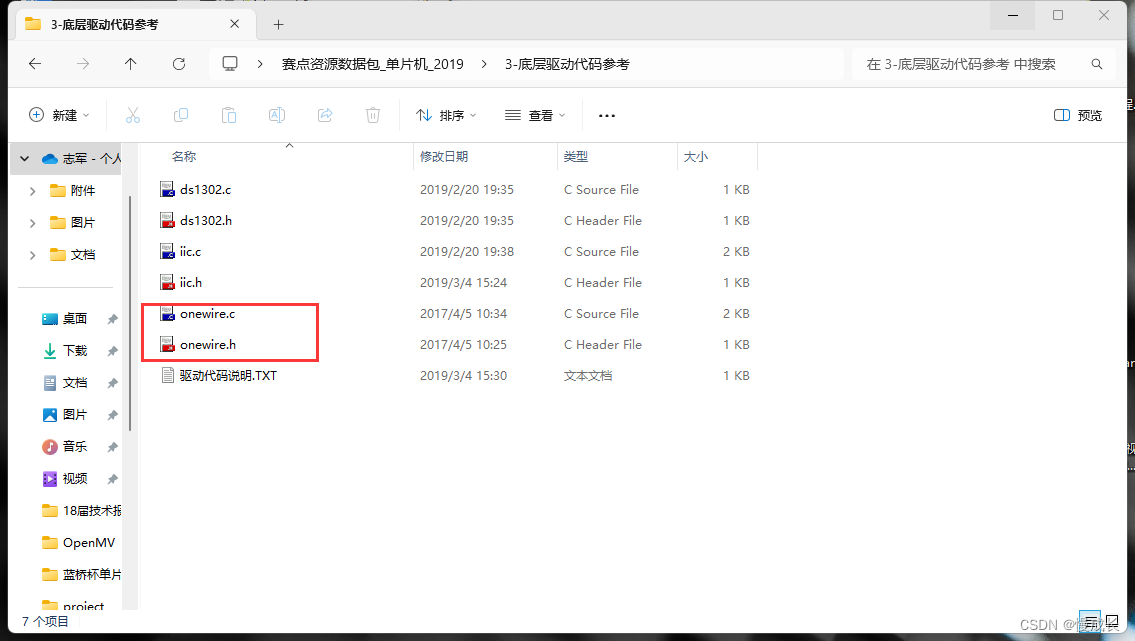
Task: Click the Rename icon in toolbar
Action: 277,115
